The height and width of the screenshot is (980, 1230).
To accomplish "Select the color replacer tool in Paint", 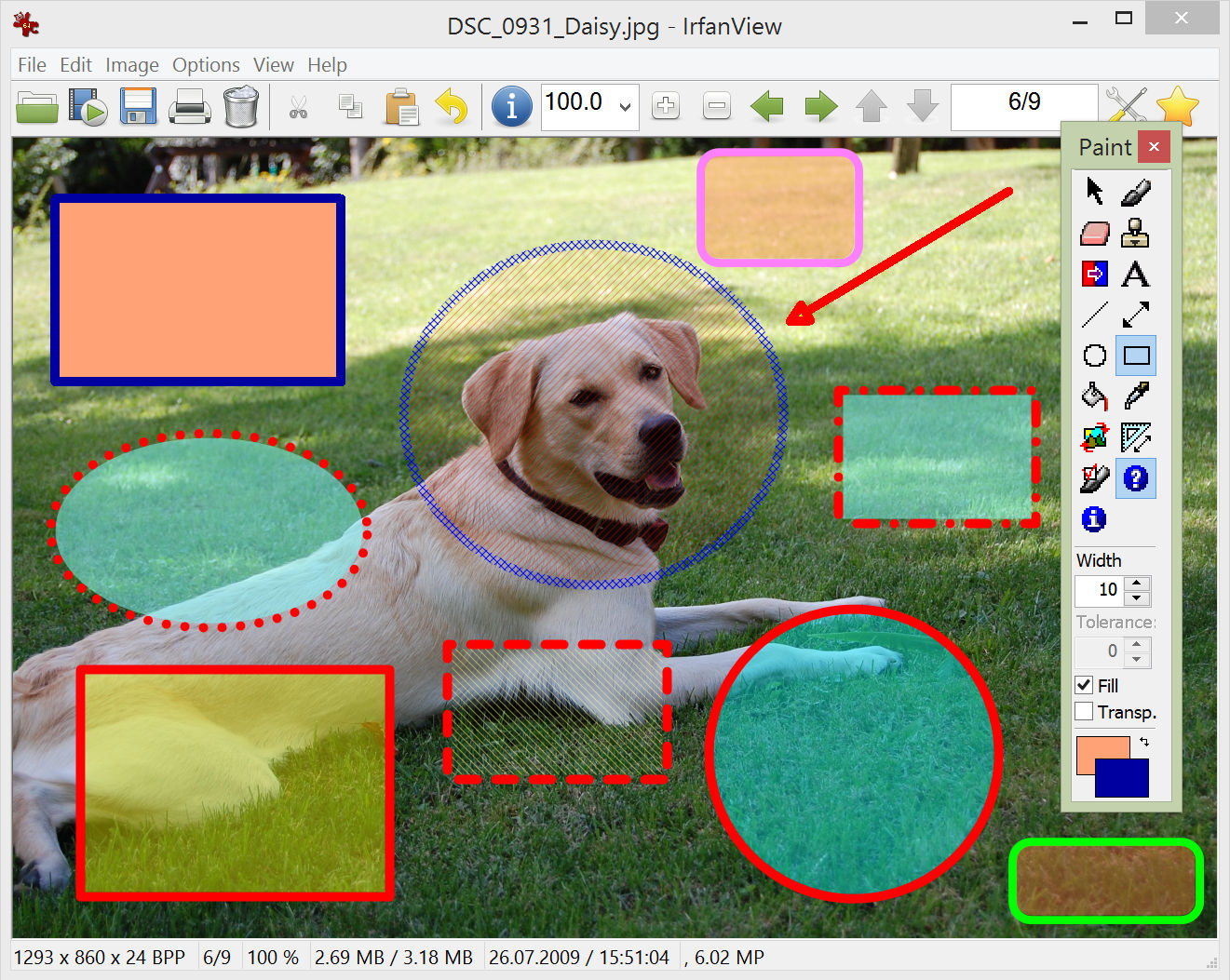I will pyautogui.click(x=1095, y=274).
